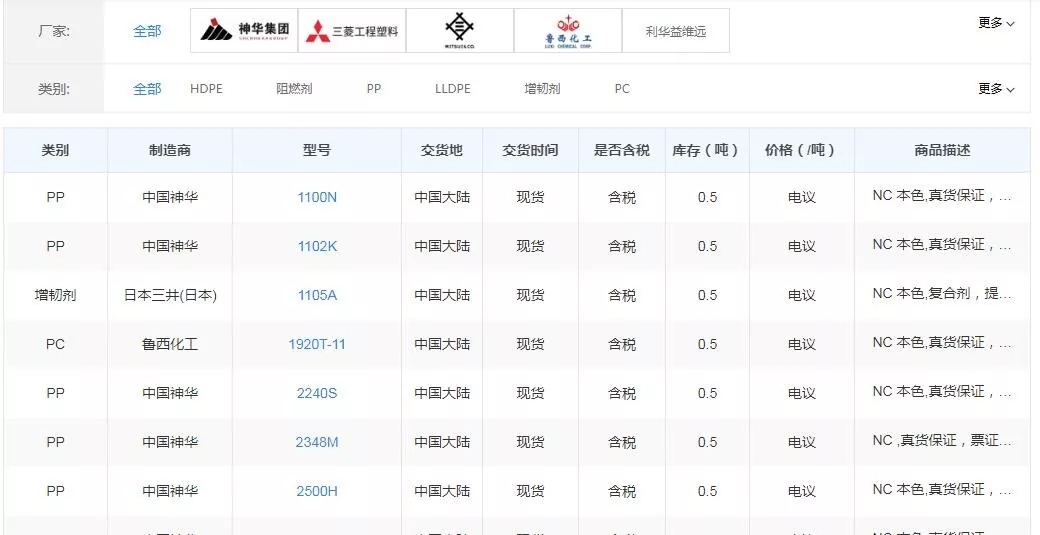Select the 神华集团 manufacturer logo

click(x=244, y=31)
